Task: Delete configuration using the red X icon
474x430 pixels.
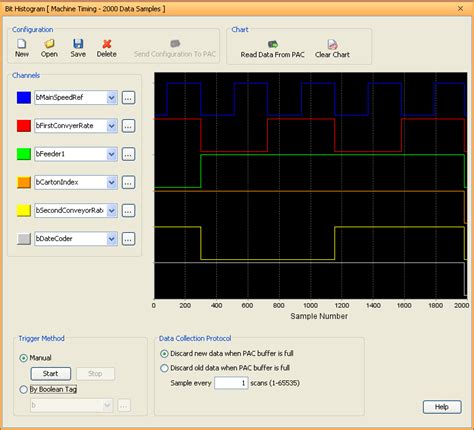Action: pos(107,44)
